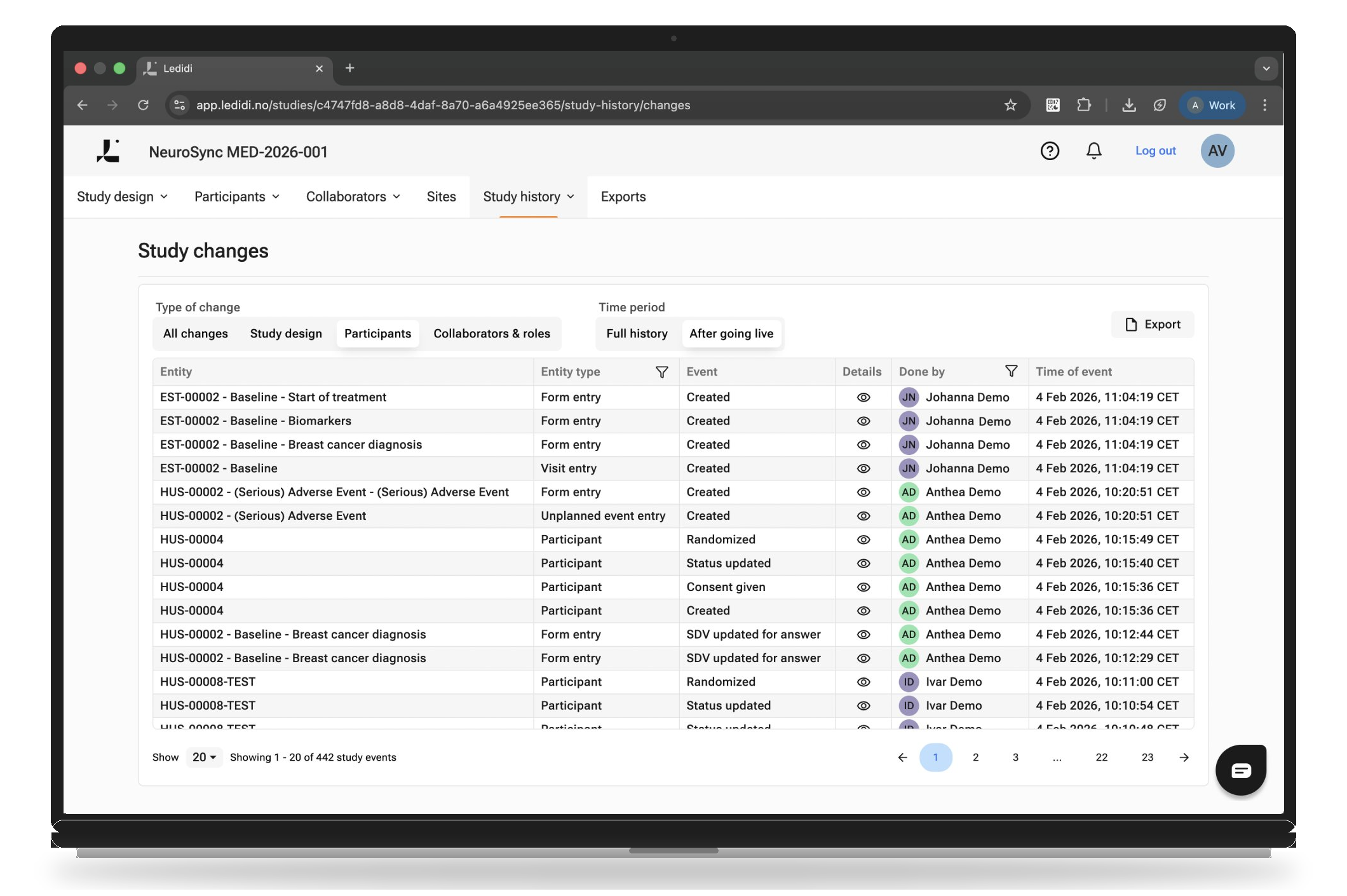Open the Show 20 rows dropdown
Screen dimensions: 1347x896
204,757
